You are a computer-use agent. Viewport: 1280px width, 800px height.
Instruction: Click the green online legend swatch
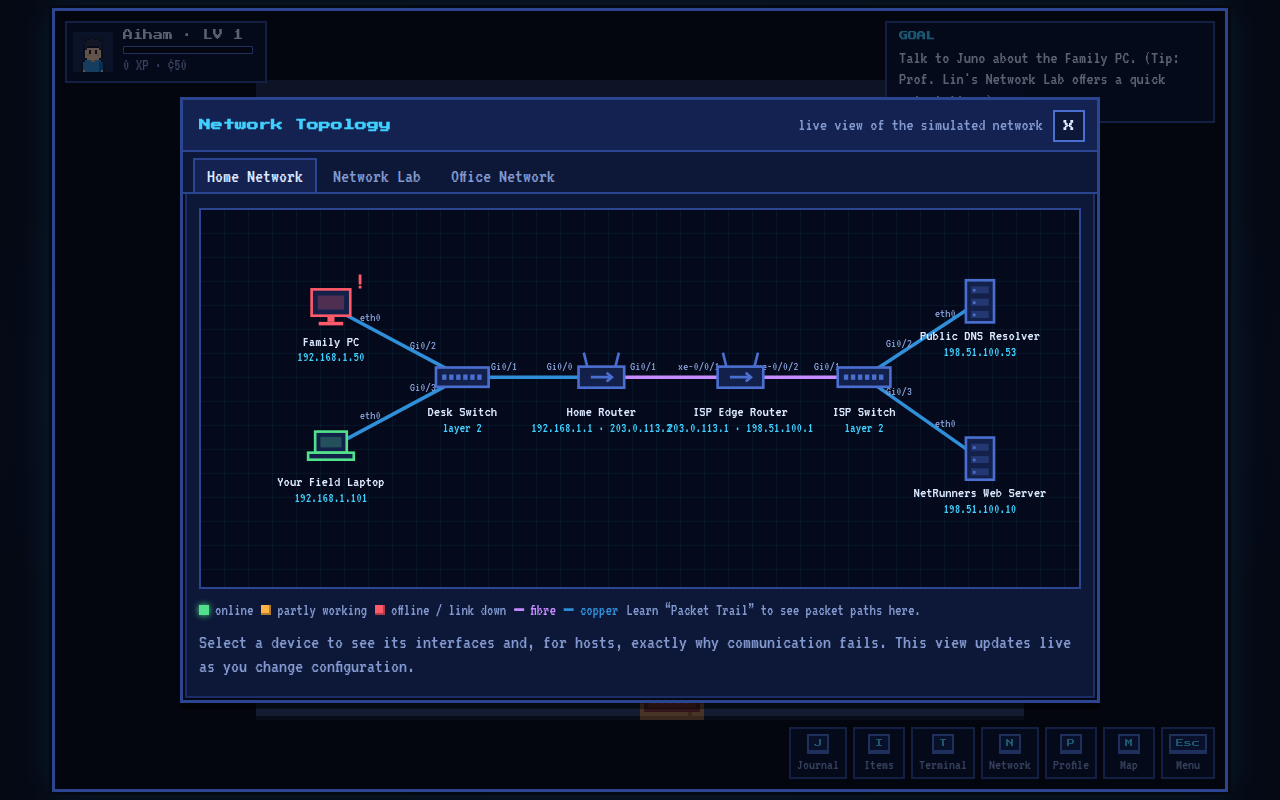[x=204, y=610]
